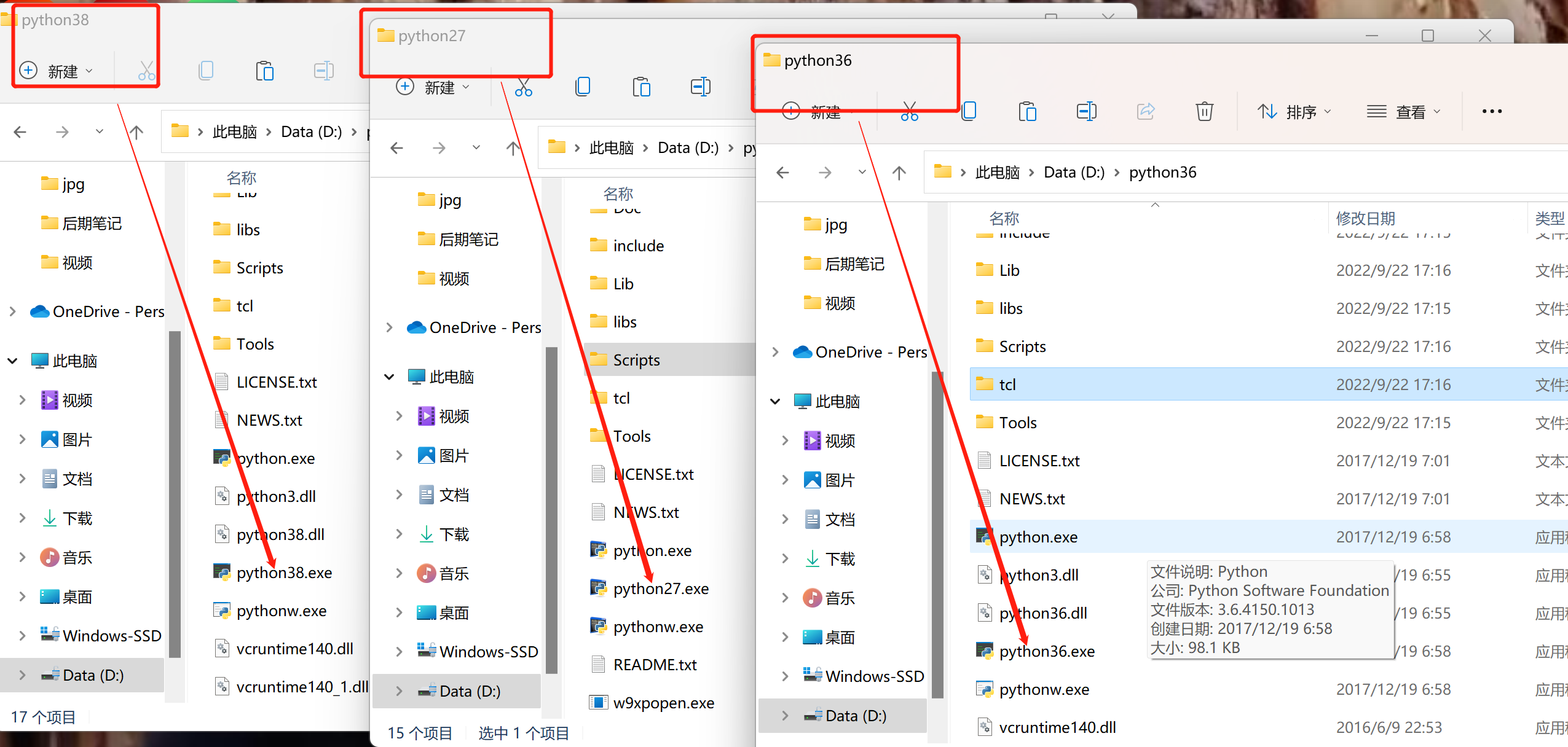Open the three-dots more options menu
The height and width of the screenshot is (747, 1568).
pyautogui.click(x=1492, y=111)
